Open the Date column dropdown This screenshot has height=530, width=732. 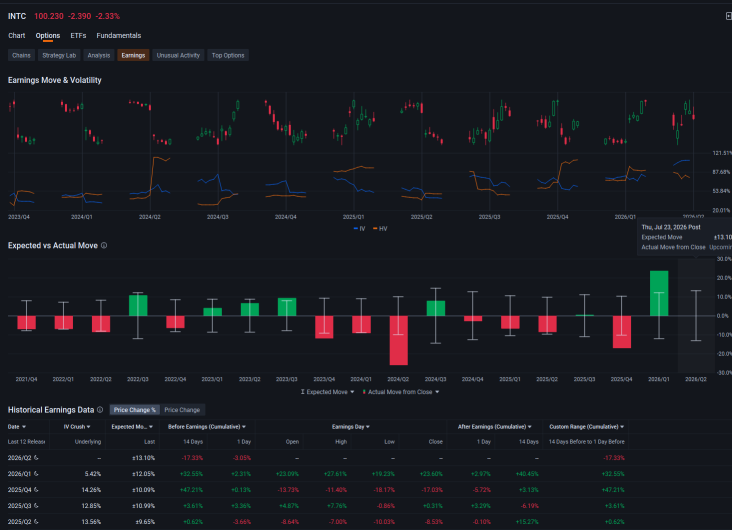click(17, 427)
